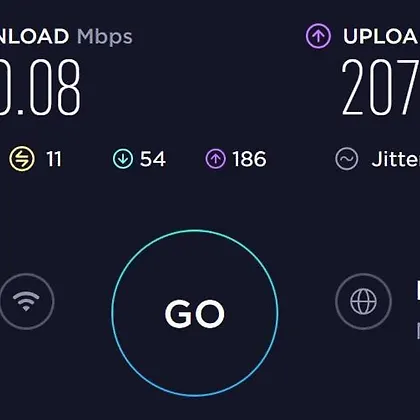This screenshot has width=420, height=420.
Task: Click the DOWNLOAD heading text
Action: click(x=34, y=36)
